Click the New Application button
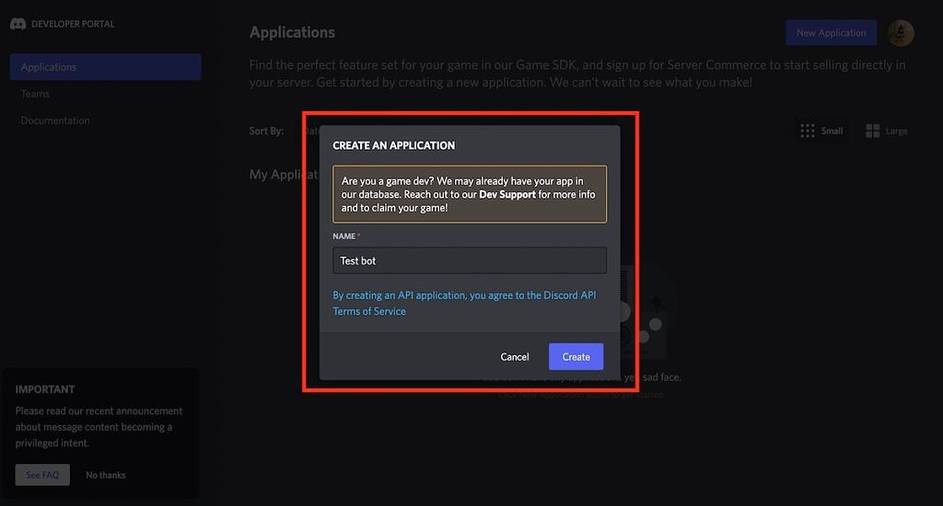Image resolution: width=943 pixels, height=506 pixels. pyautogui.click(x=830, y=33)
